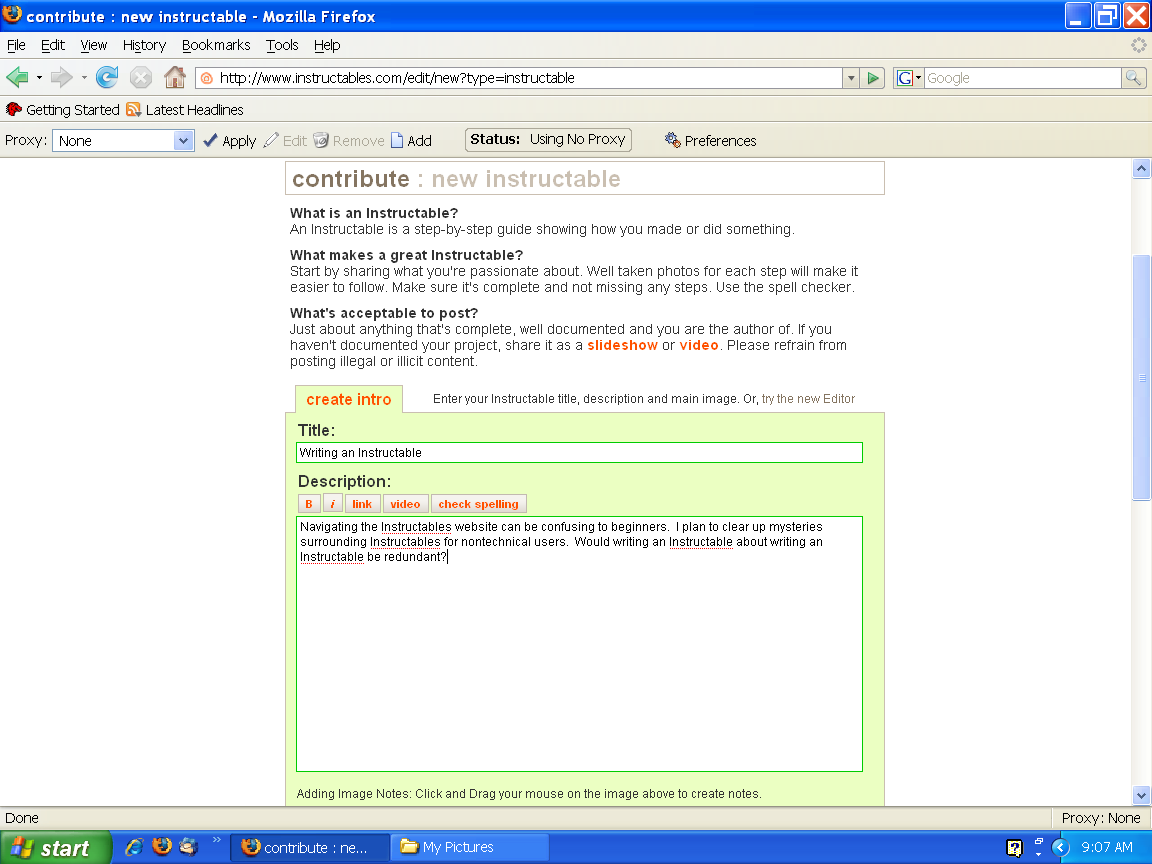Apply the selected proxy setting
The width and height of the screenshot is (1152, 864).
click(x=229, y=140)
